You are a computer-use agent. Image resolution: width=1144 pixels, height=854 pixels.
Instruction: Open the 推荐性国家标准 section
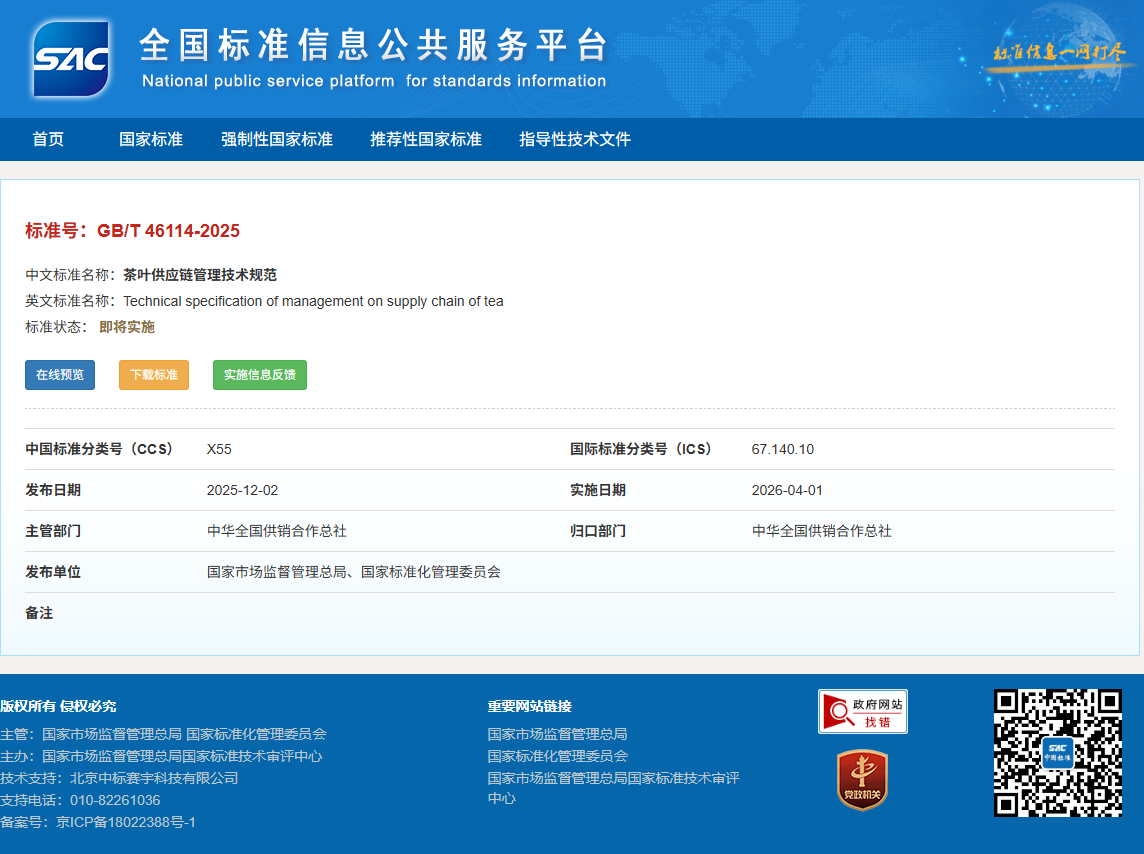[x=425, y=140]
